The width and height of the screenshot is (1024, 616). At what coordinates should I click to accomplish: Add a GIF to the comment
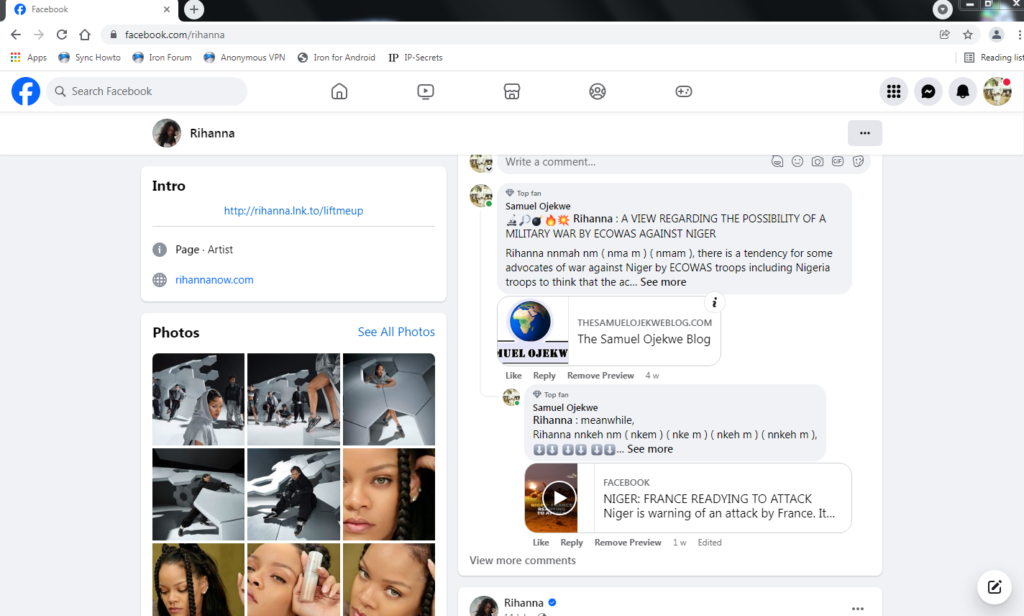(838, 161)
